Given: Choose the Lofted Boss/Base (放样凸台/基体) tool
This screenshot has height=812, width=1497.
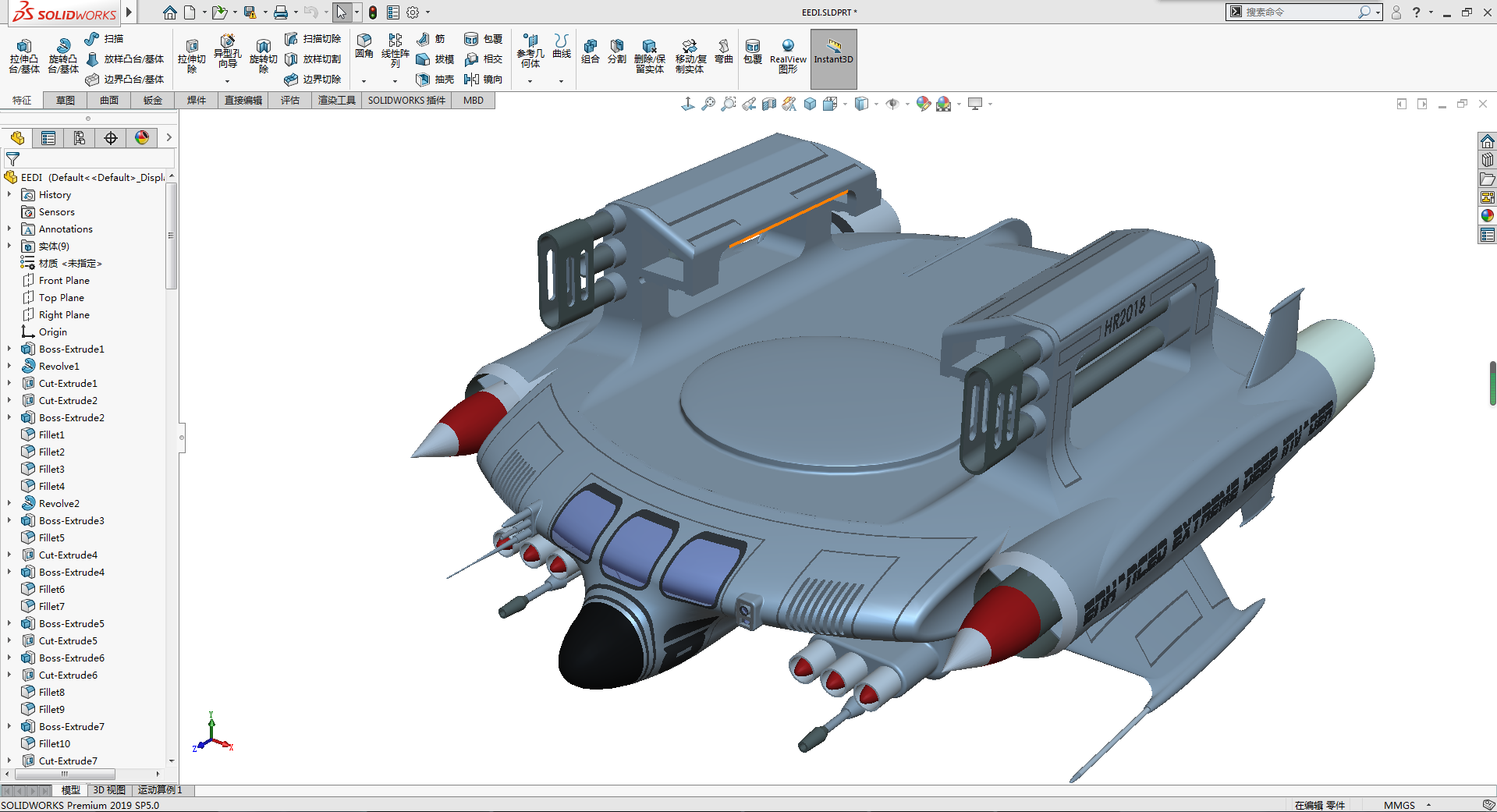Looking at the screenshot, I should point(125,59).
